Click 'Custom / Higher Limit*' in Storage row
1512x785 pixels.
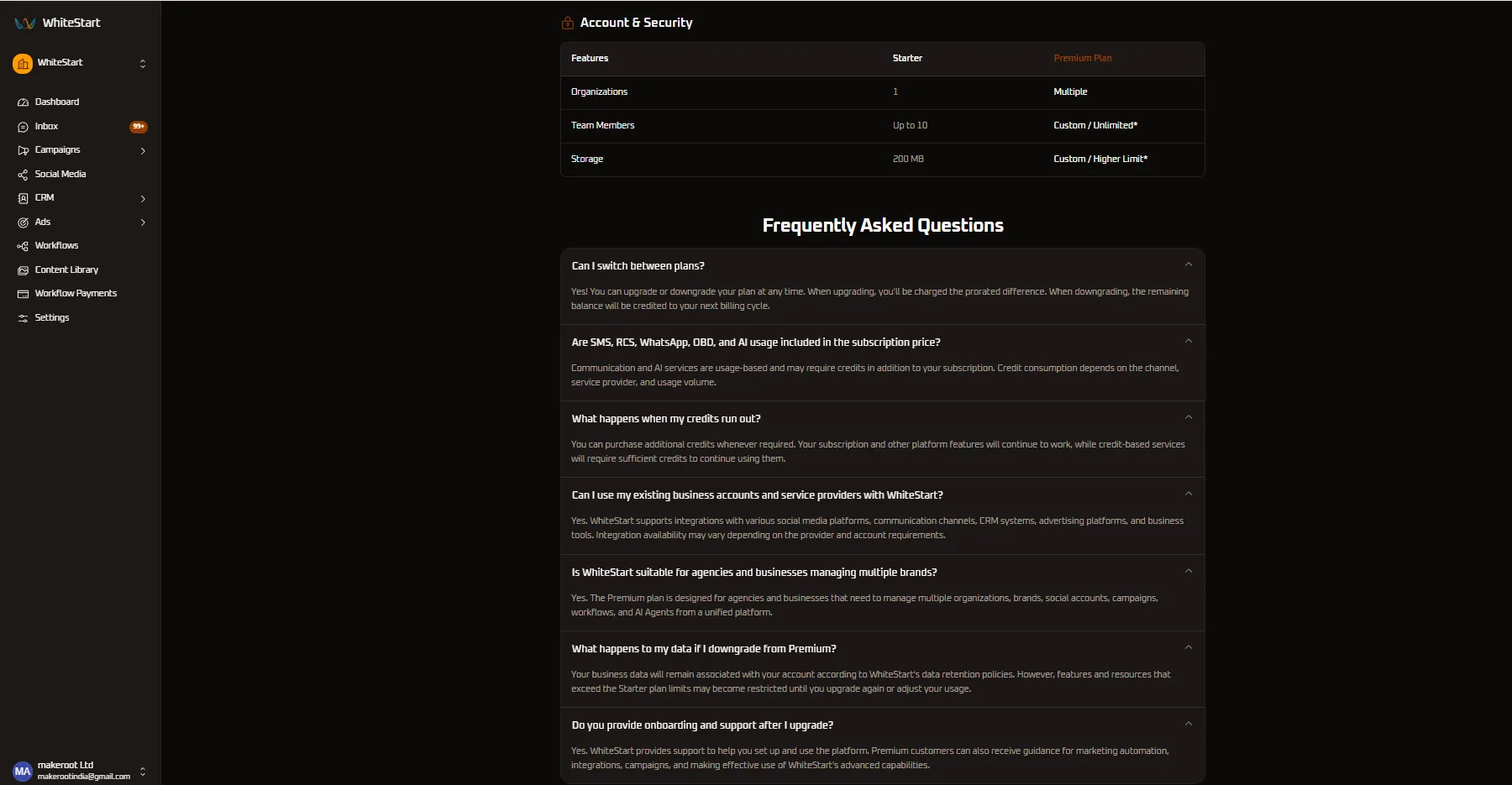pyautogui.click(x=1100, y=160)
